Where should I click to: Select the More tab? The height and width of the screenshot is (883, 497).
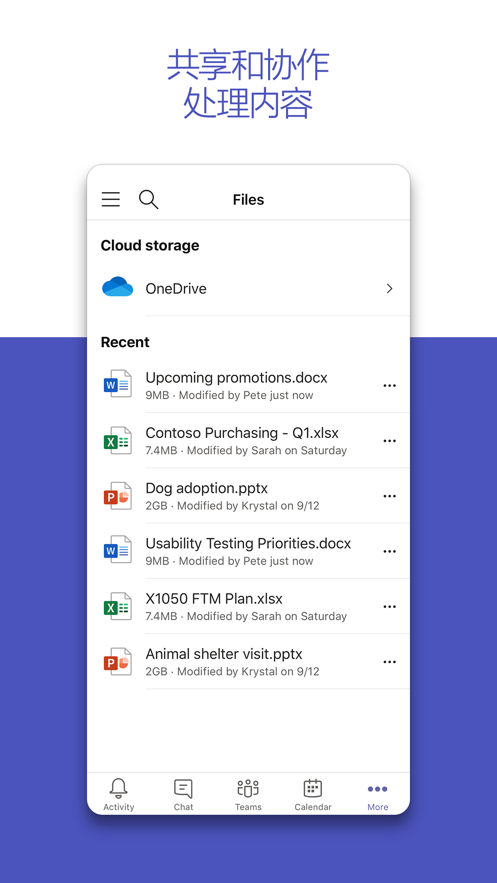tap(378, 794)
